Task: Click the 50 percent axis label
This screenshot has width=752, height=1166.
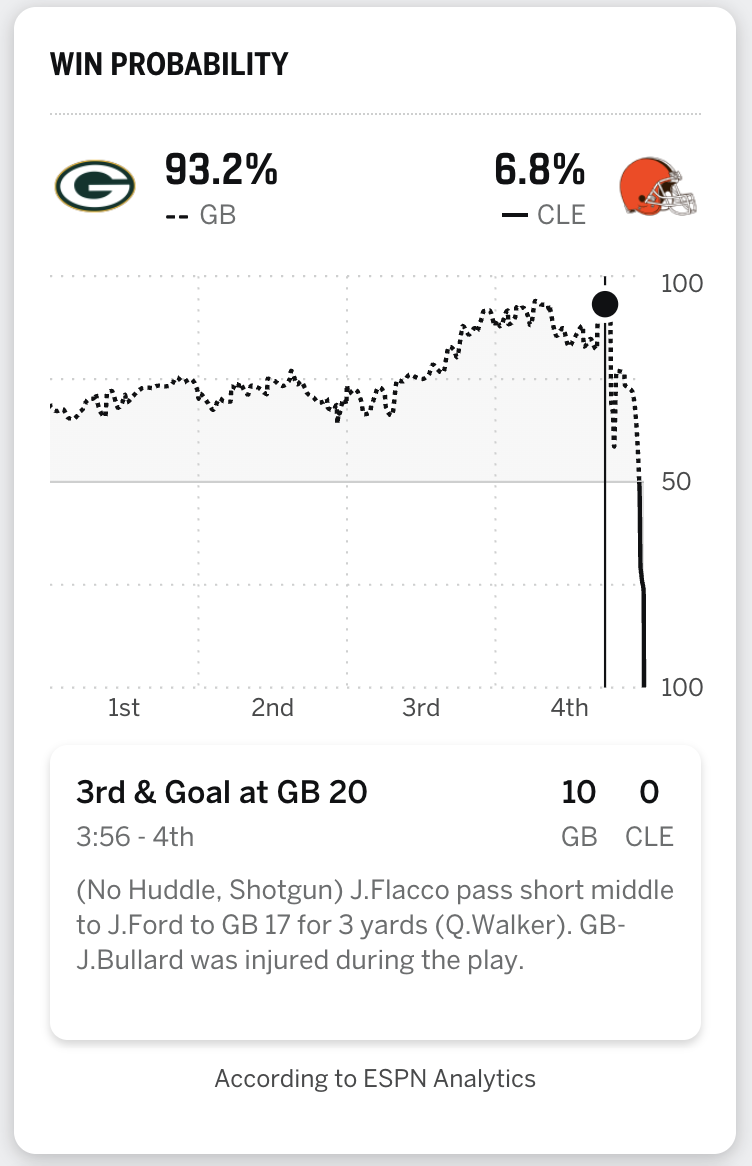Action: (x=676, y=481)
